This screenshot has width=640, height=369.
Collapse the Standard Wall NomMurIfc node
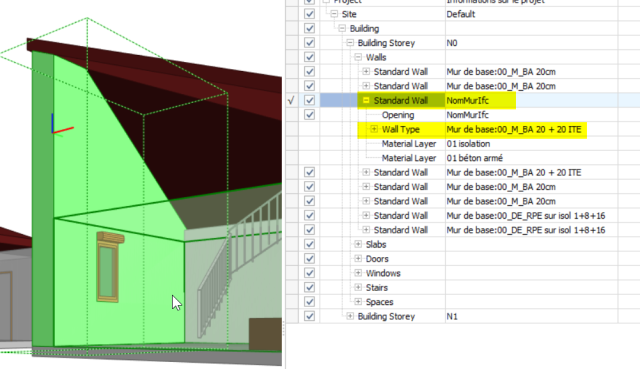point(366,100)
